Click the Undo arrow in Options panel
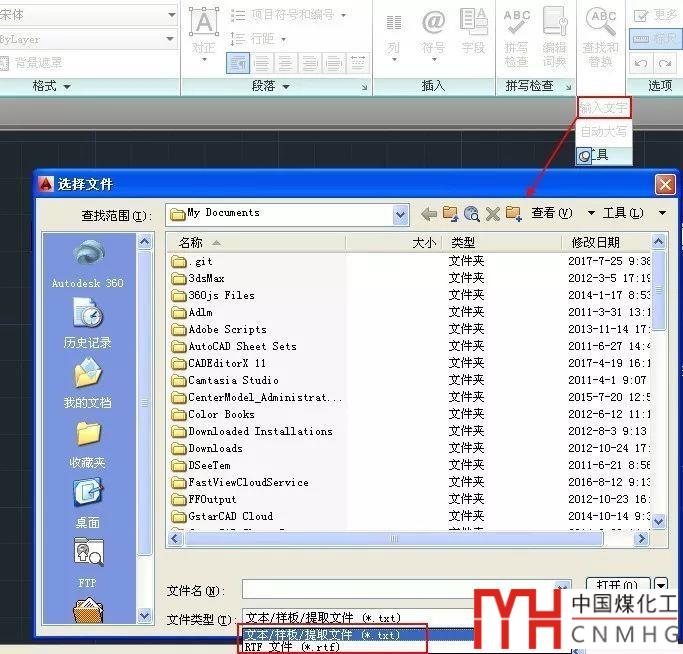Viewport: 683px width, 654px height. [x=640, y=64]
